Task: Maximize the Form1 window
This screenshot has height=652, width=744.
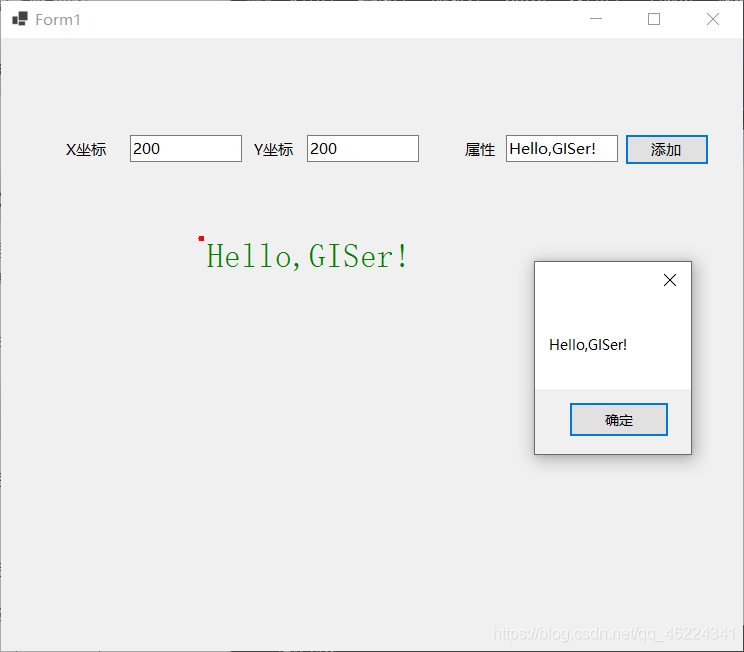Action: pyautogui.click(x=654, y=19)
